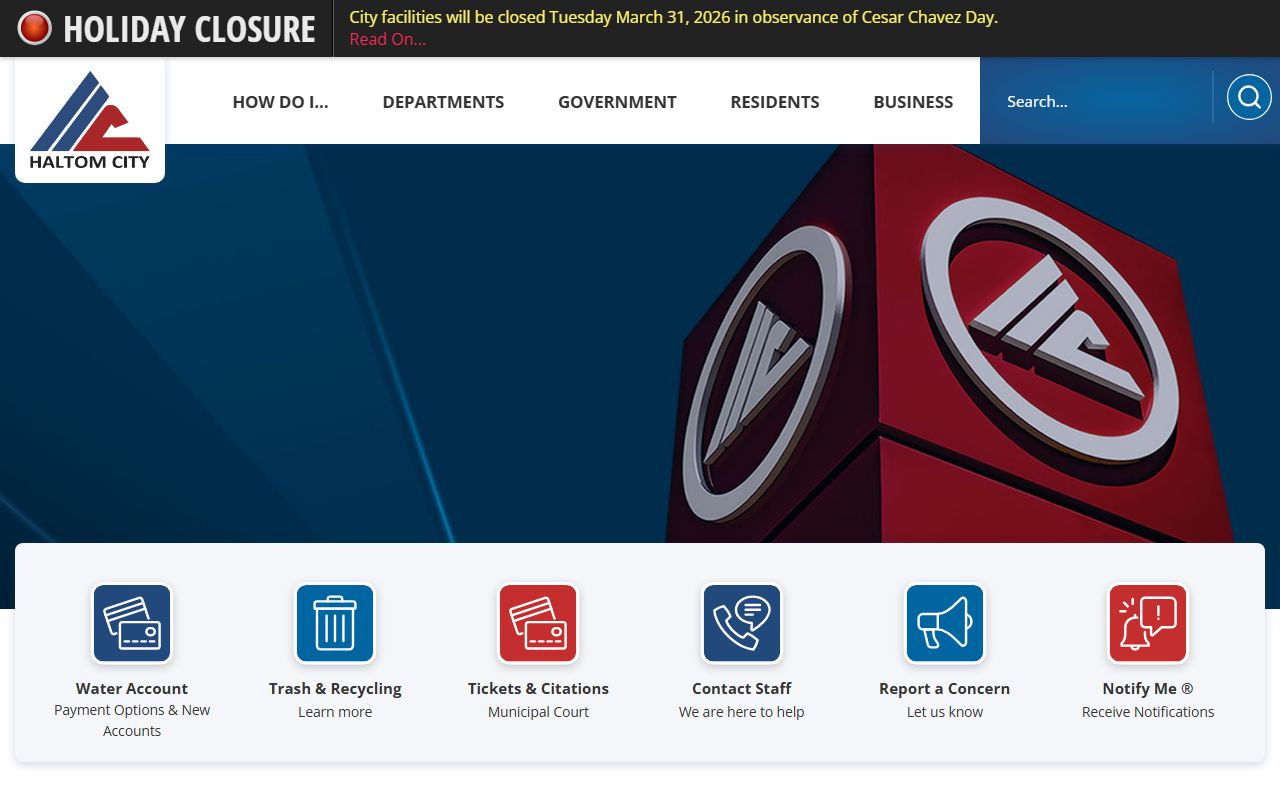Click the Notify Me ® text link

[x=1147, y=688]
